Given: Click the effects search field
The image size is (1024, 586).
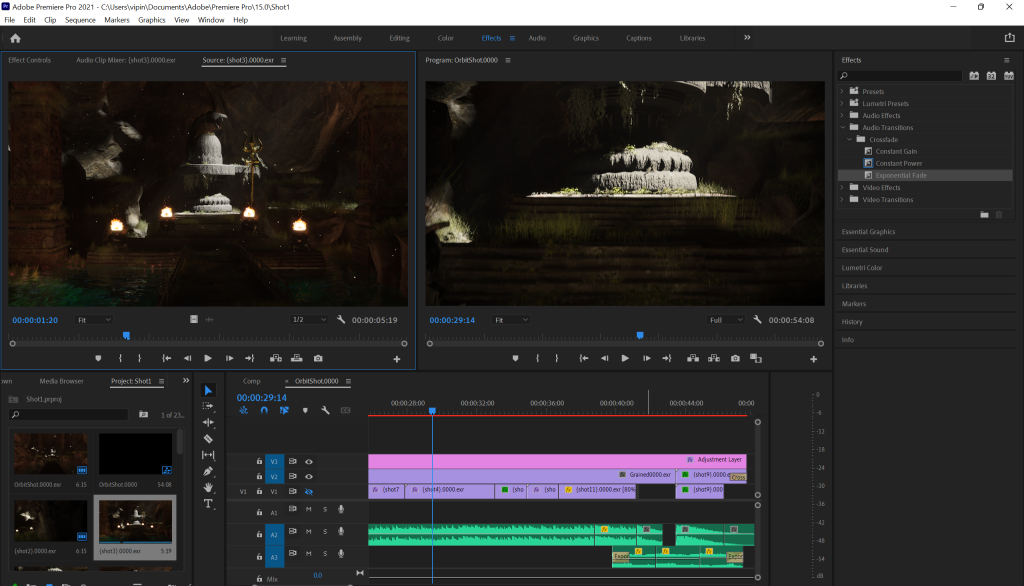Looking at the screenshot, I should [901, 76].
